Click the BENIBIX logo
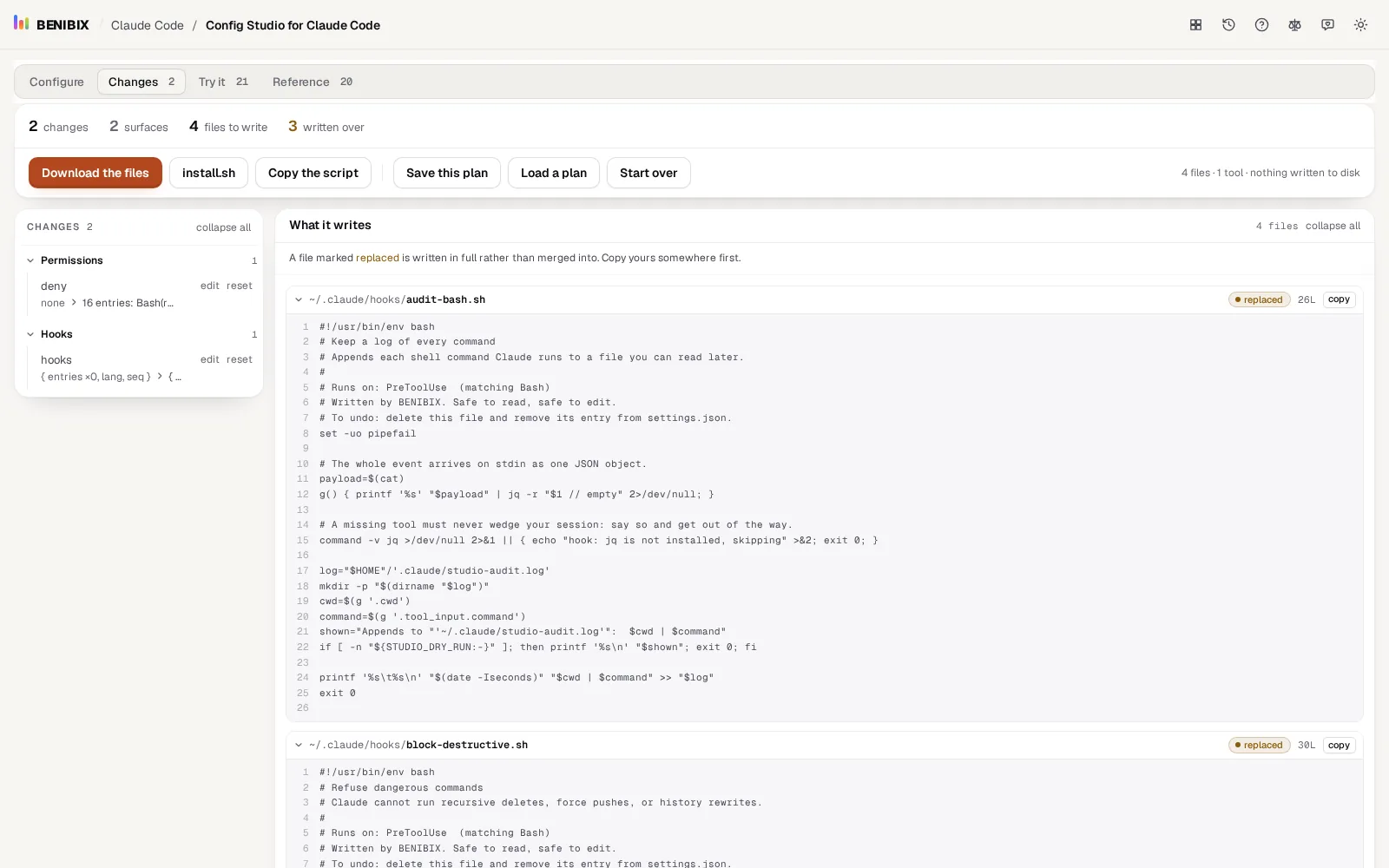 tap(51, 24)
